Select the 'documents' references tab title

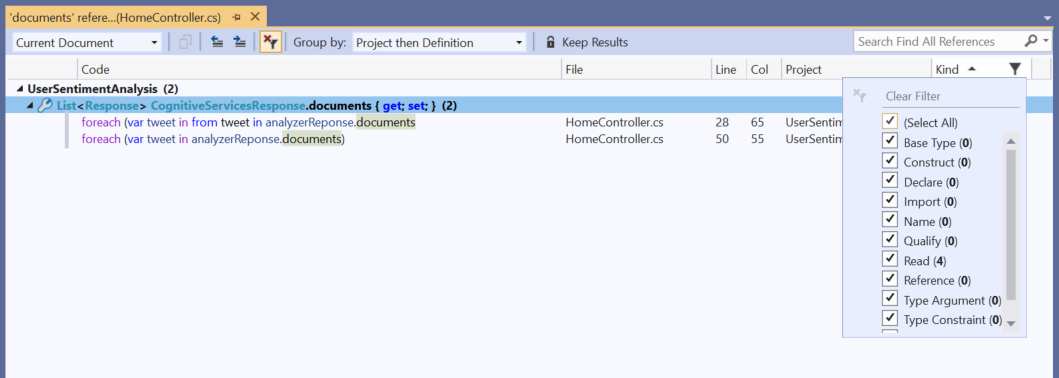pos(115,17)
